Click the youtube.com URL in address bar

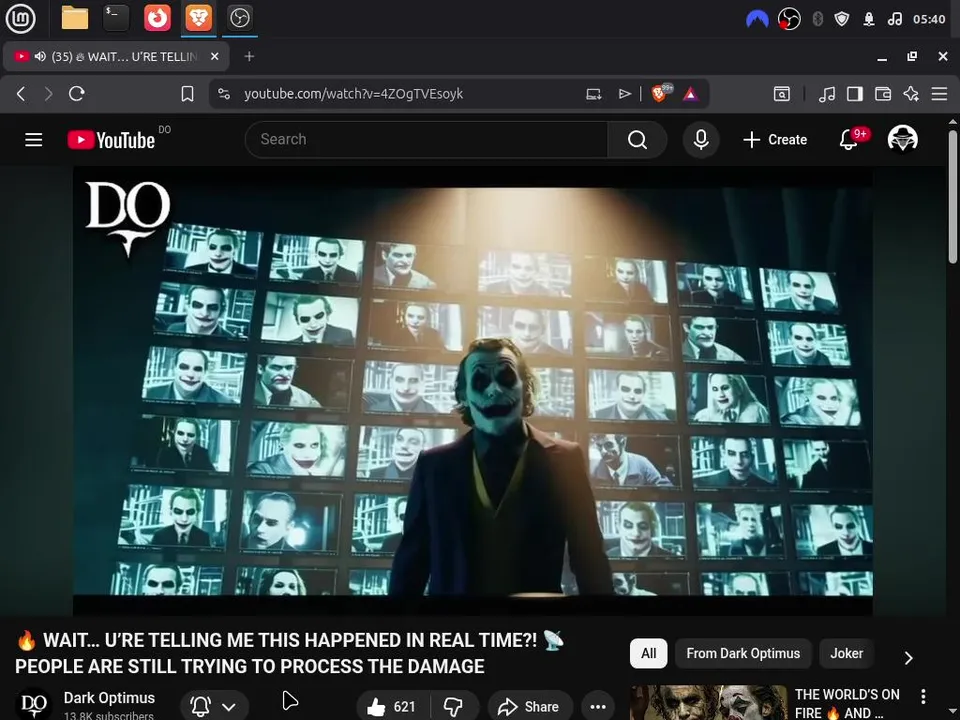point(353,94)
